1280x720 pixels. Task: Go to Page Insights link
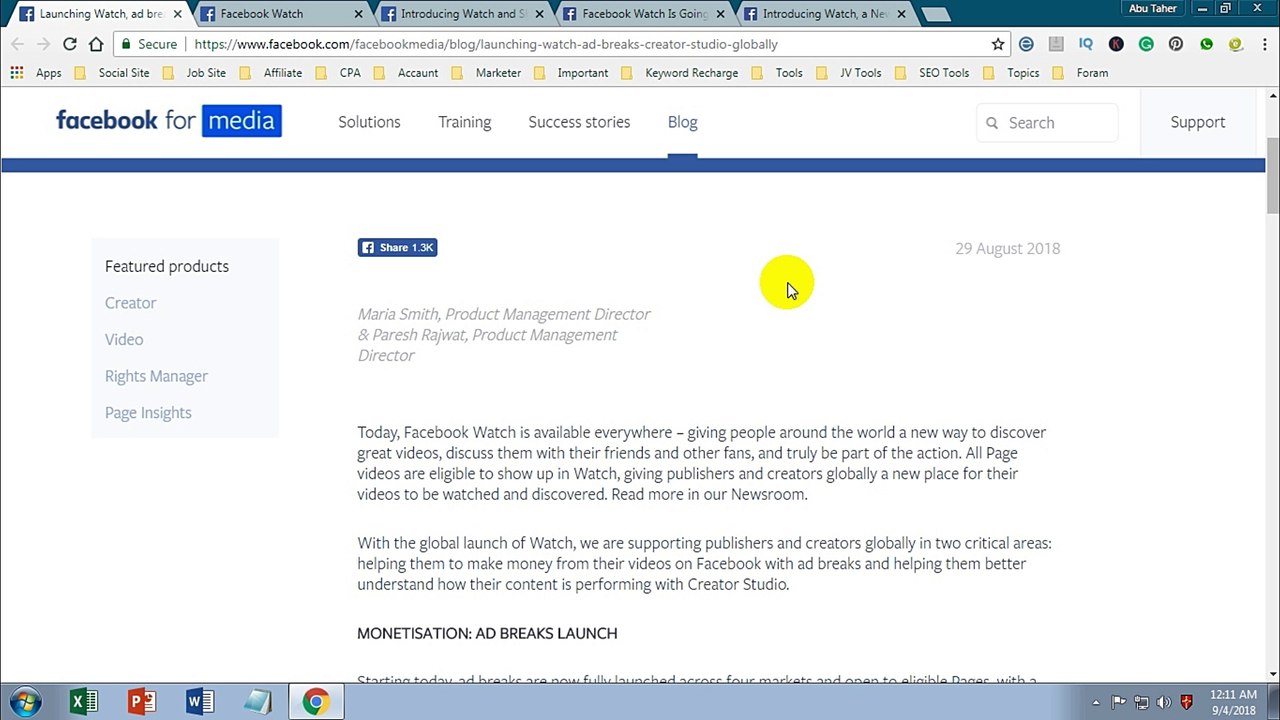coord(148,413)
